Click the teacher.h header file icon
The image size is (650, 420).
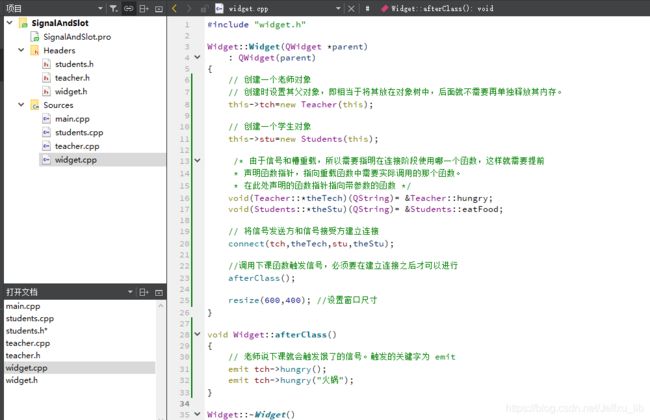(46, 78)
